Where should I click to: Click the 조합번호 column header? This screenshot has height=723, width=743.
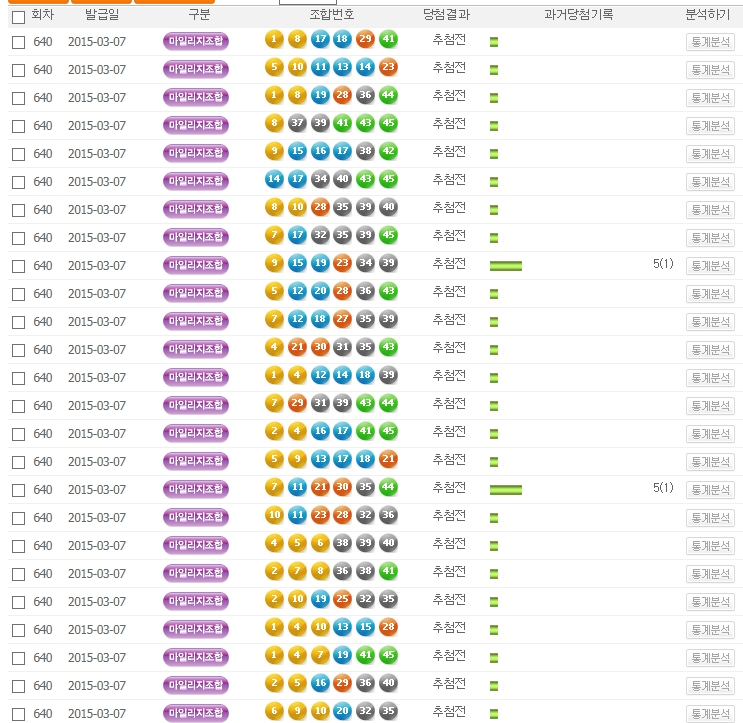(x=330, y=16)
